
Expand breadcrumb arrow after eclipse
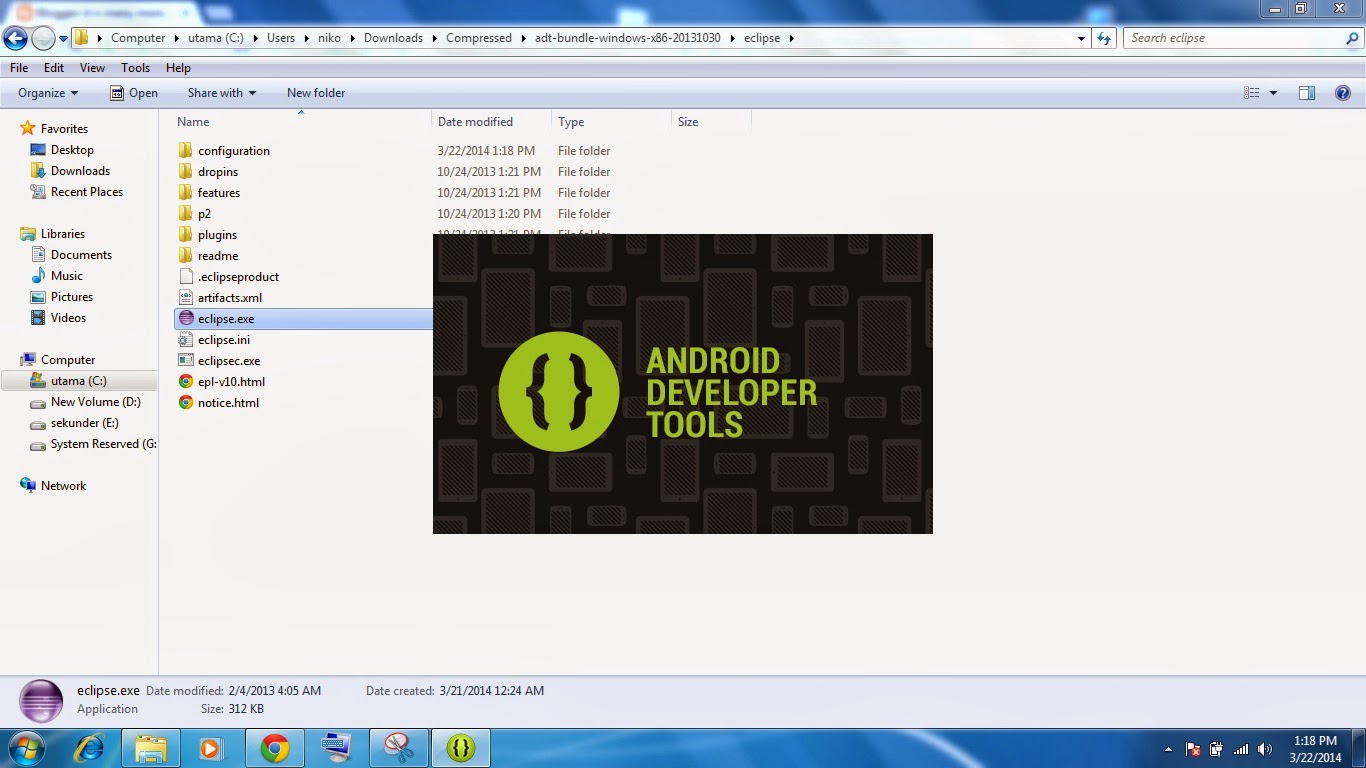tap(791, 38)
